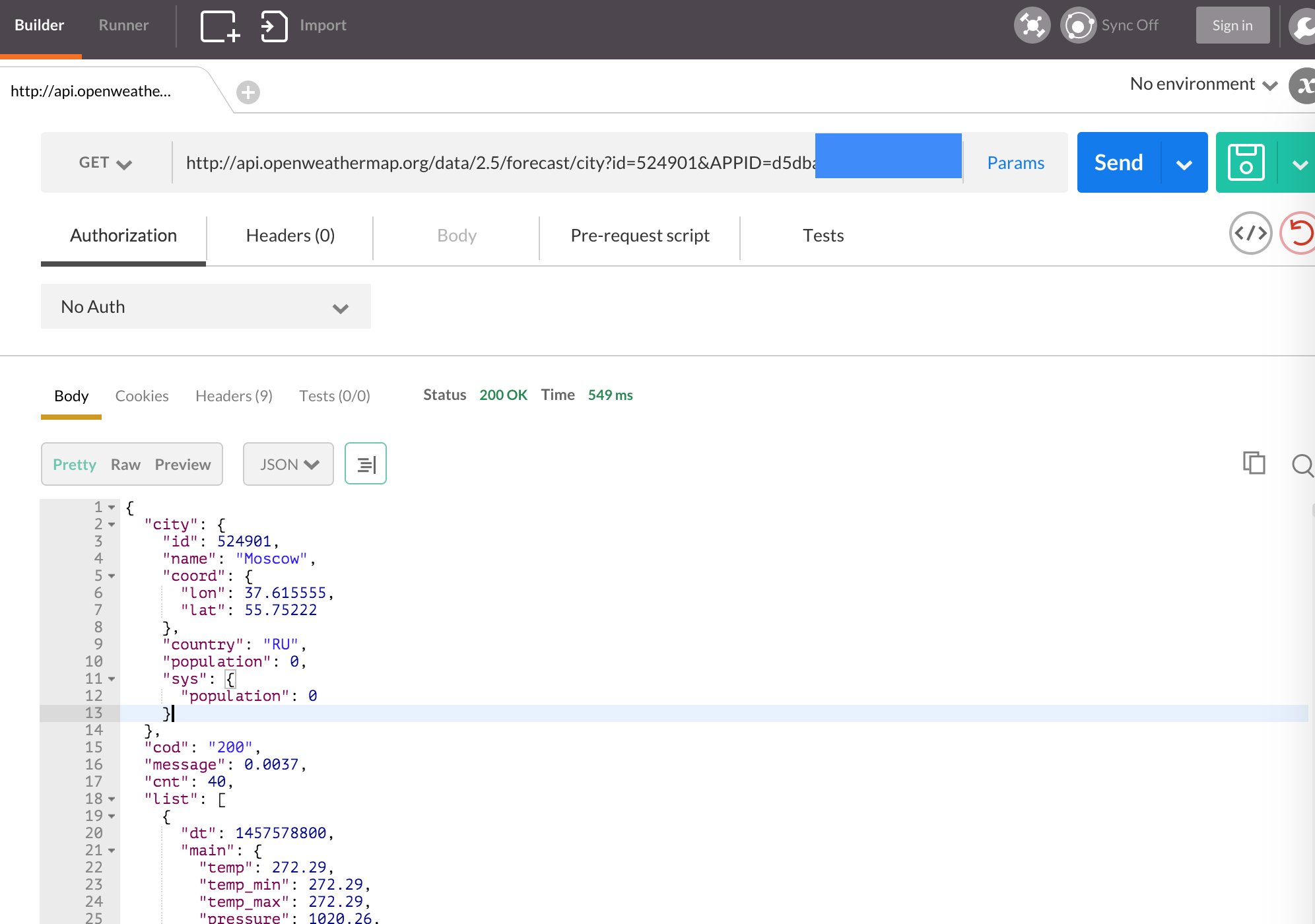Screen dimensions: 1315x924
Task: Click the Sign in button
Action: click(1232, 26)
